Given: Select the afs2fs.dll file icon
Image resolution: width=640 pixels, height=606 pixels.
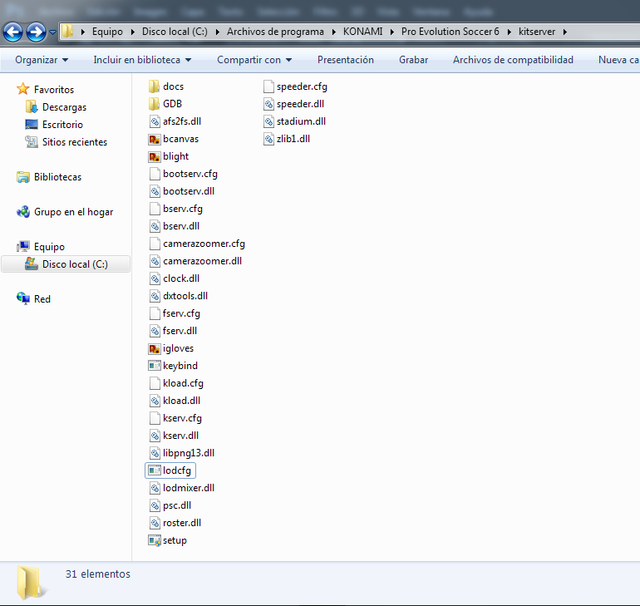Looking at the screenshot, I should click(155, 122).
